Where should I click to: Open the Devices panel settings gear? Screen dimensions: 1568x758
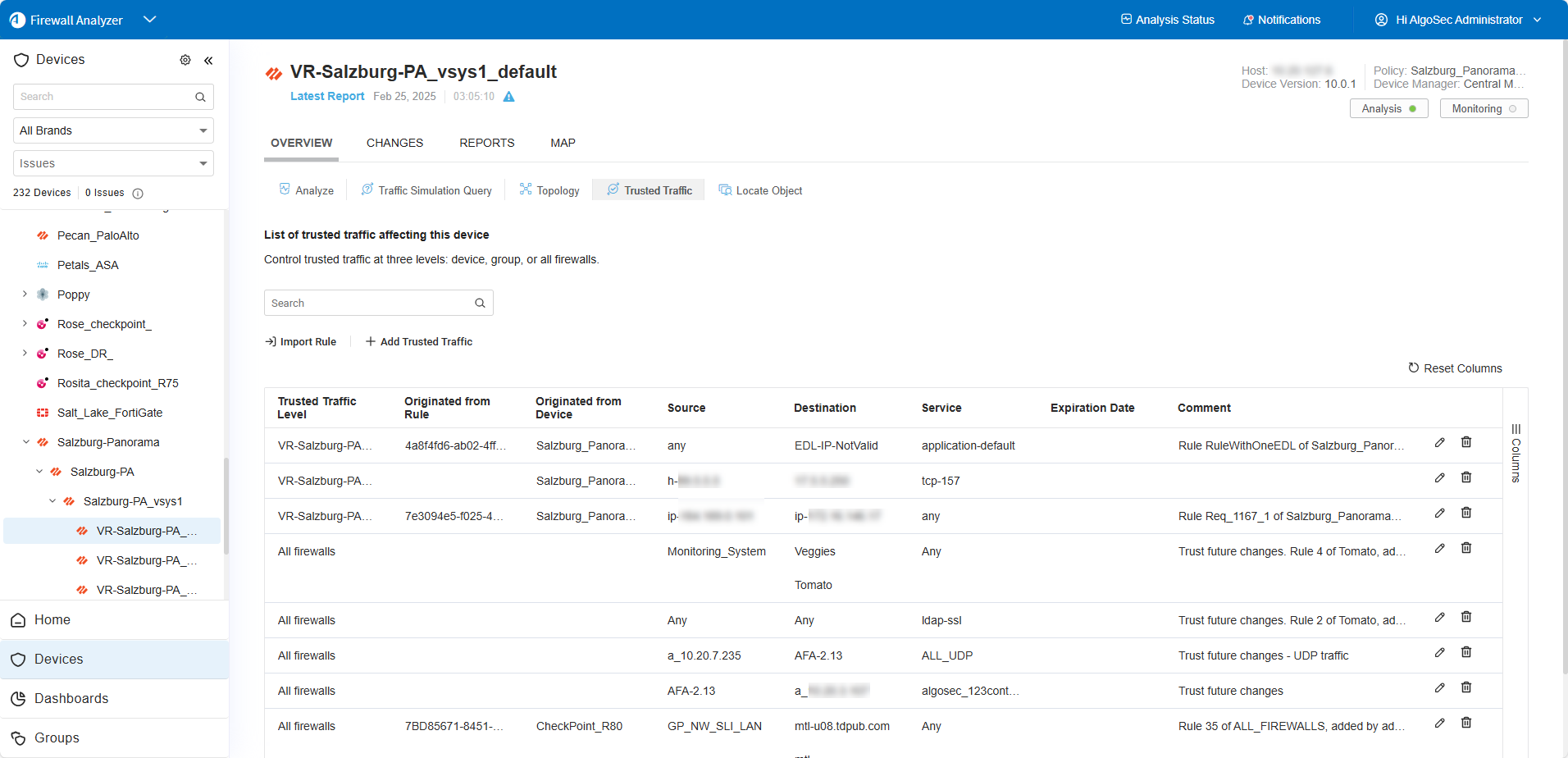185,60
